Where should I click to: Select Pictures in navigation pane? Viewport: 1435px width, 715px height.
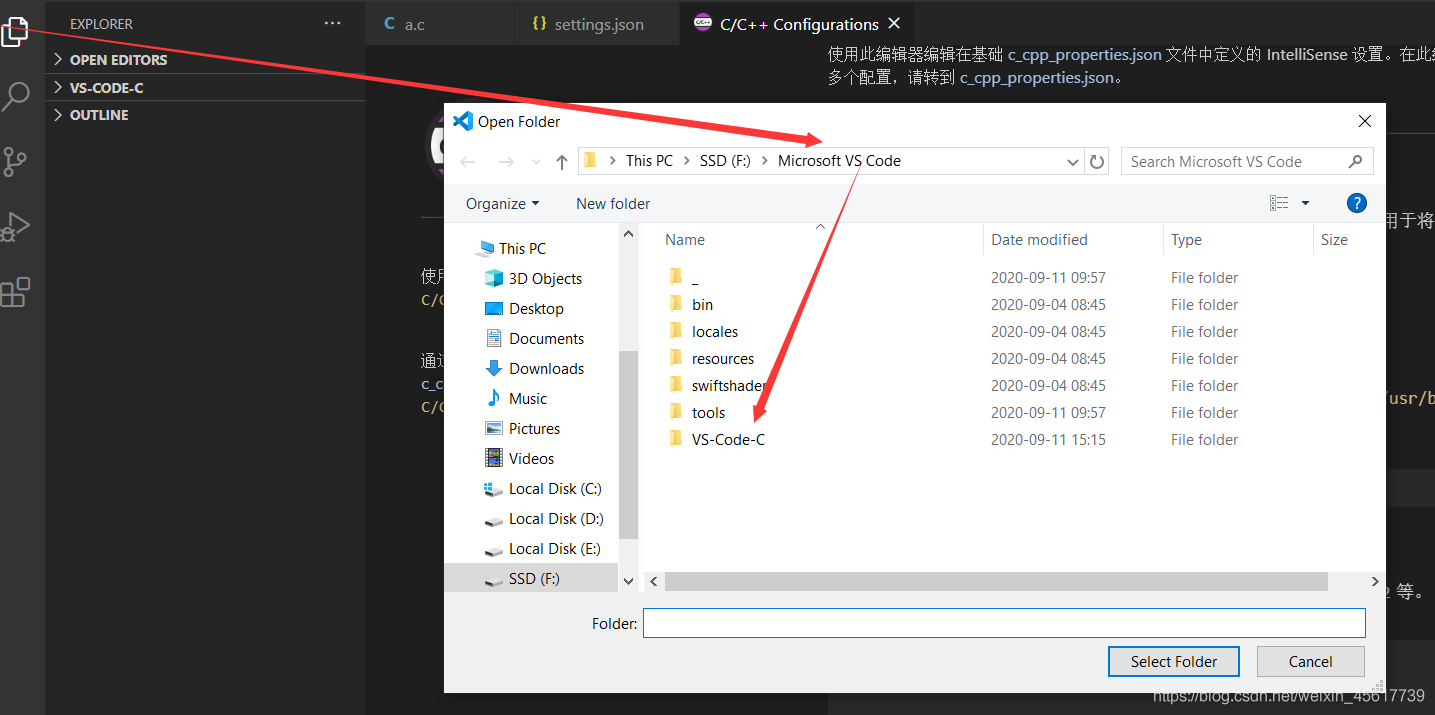[534, 428]
